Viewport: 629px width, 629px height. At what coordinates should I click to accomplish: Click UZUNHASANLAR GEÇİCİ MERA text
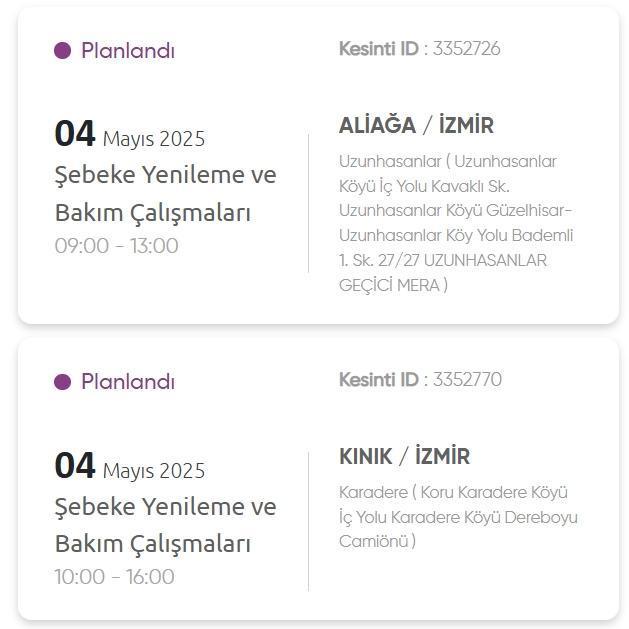click(x=443, y=273)
